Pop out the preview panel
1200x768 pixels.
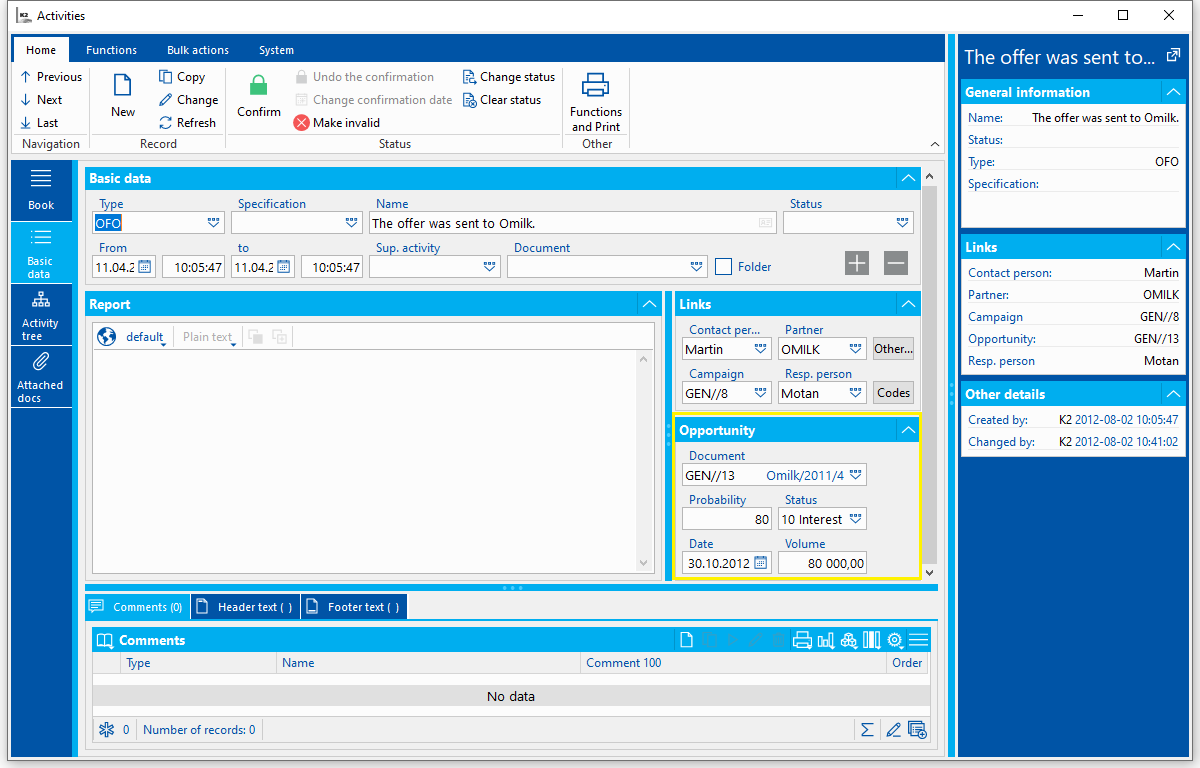click(1174, 56)
